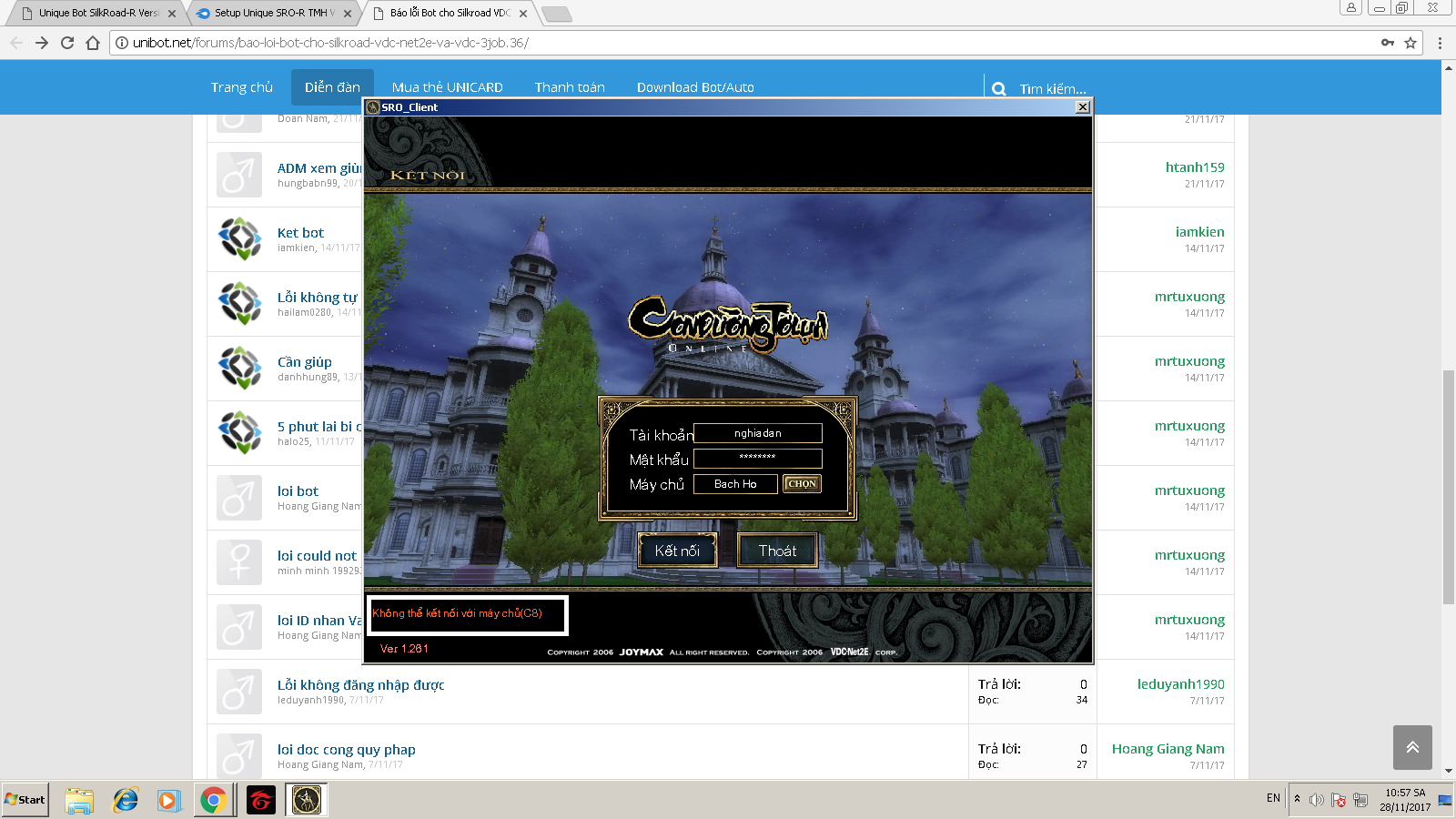This screenshot has width=1456, height=819.
Task: Click the scroll-to-top arrow button
Action: click(x=1412, y=747)
